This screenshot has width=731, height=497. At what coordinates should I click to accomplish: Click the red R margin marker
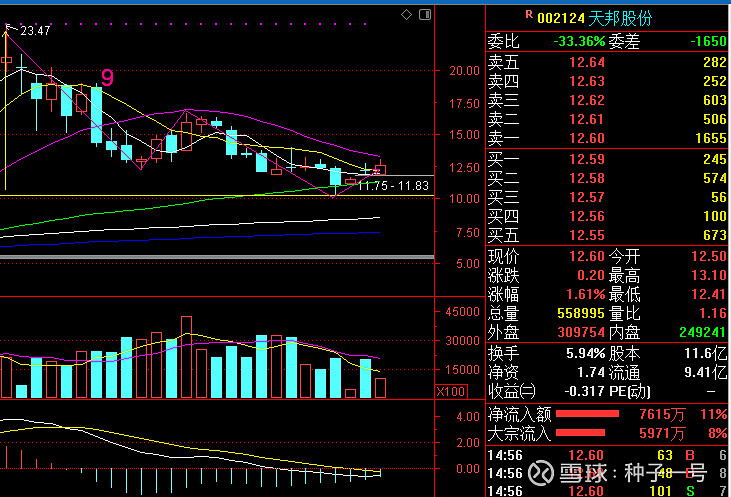coord(529,14)
